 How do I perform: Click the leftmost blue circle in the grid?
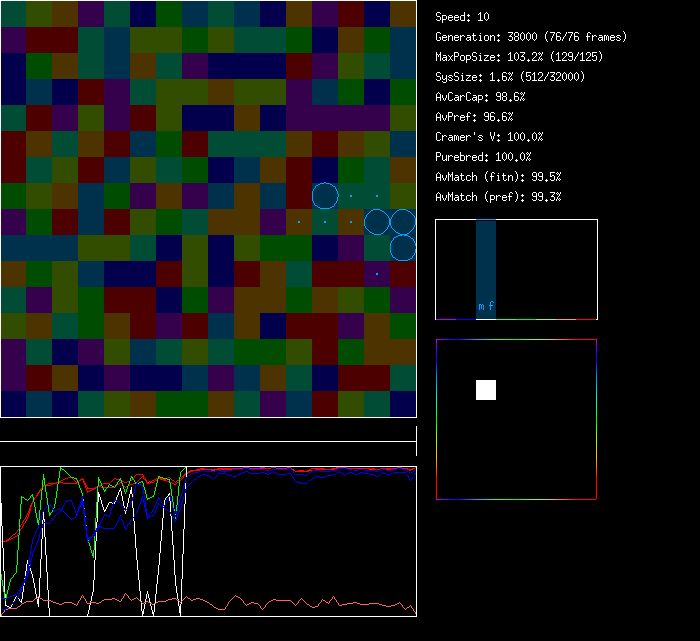pos(325,196)
